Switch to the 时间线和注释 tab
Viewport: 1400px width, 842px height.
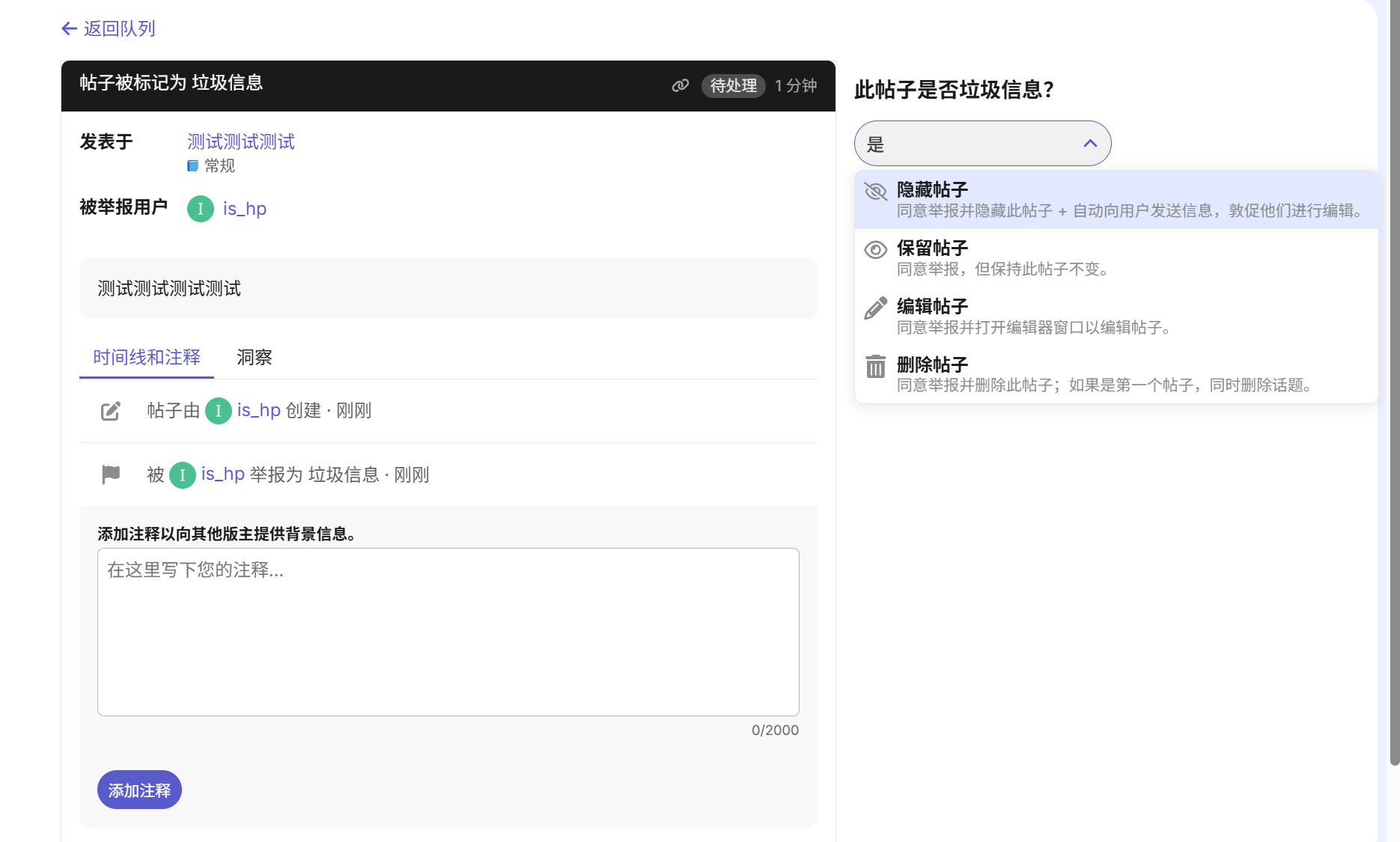[147, 358]
